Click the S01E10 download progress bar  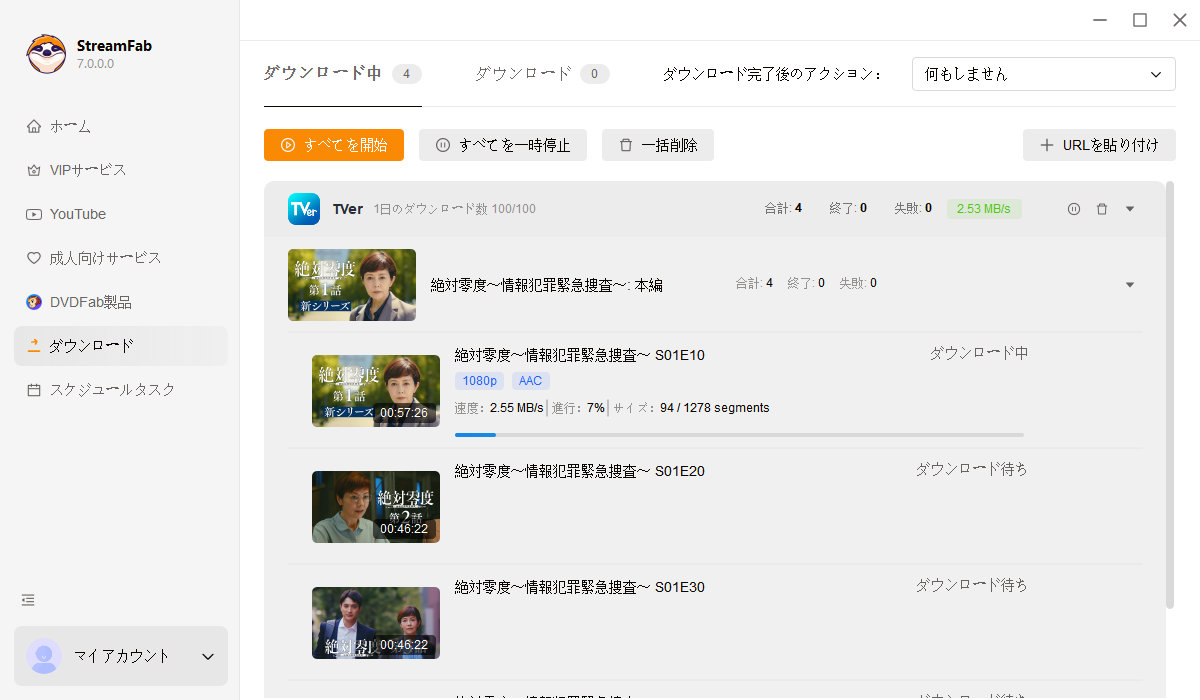[739, 434]
